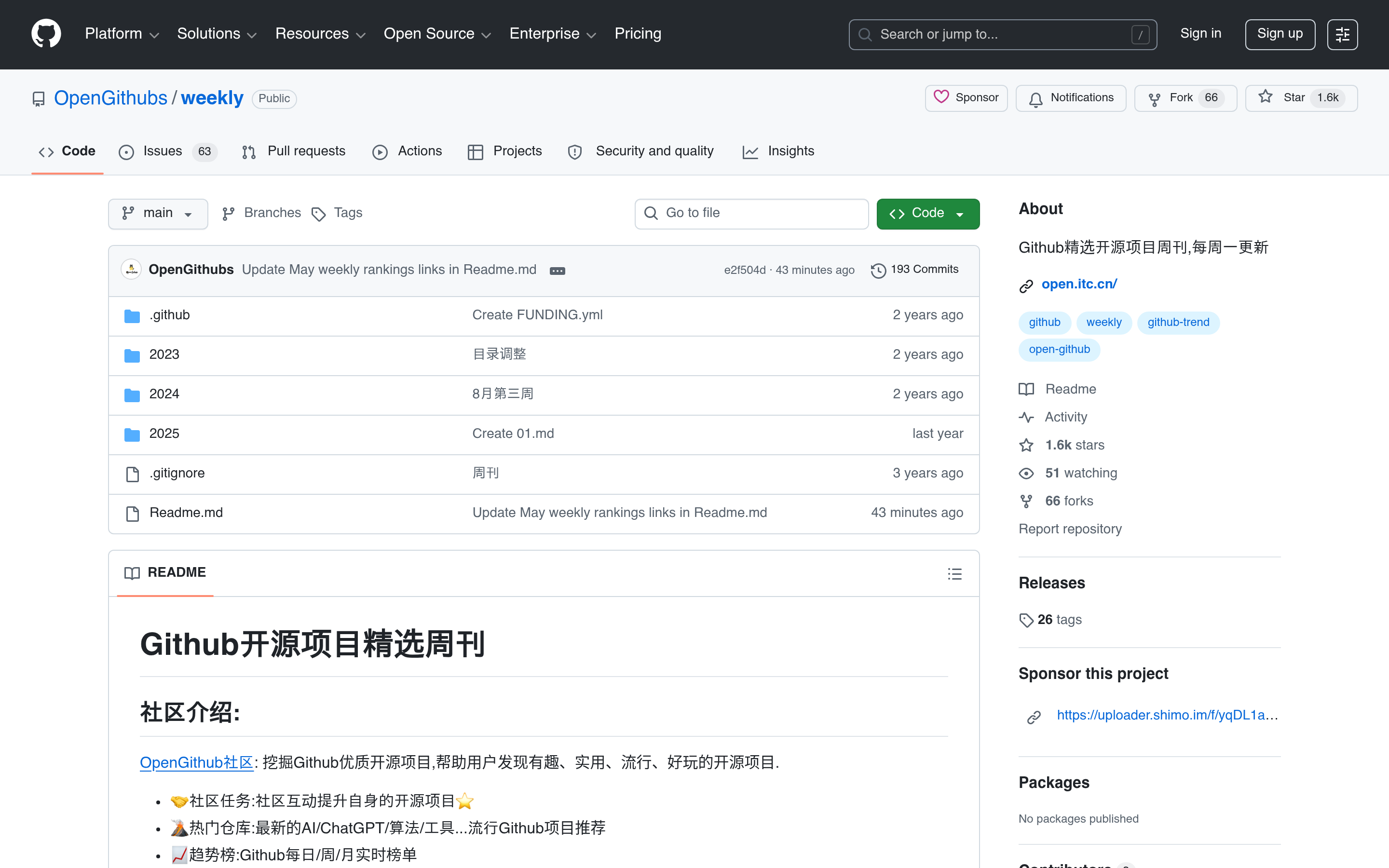Screen dimensions: 1389x868
Task: Open the 193 Commits link
Action: [x=915, y=270]
